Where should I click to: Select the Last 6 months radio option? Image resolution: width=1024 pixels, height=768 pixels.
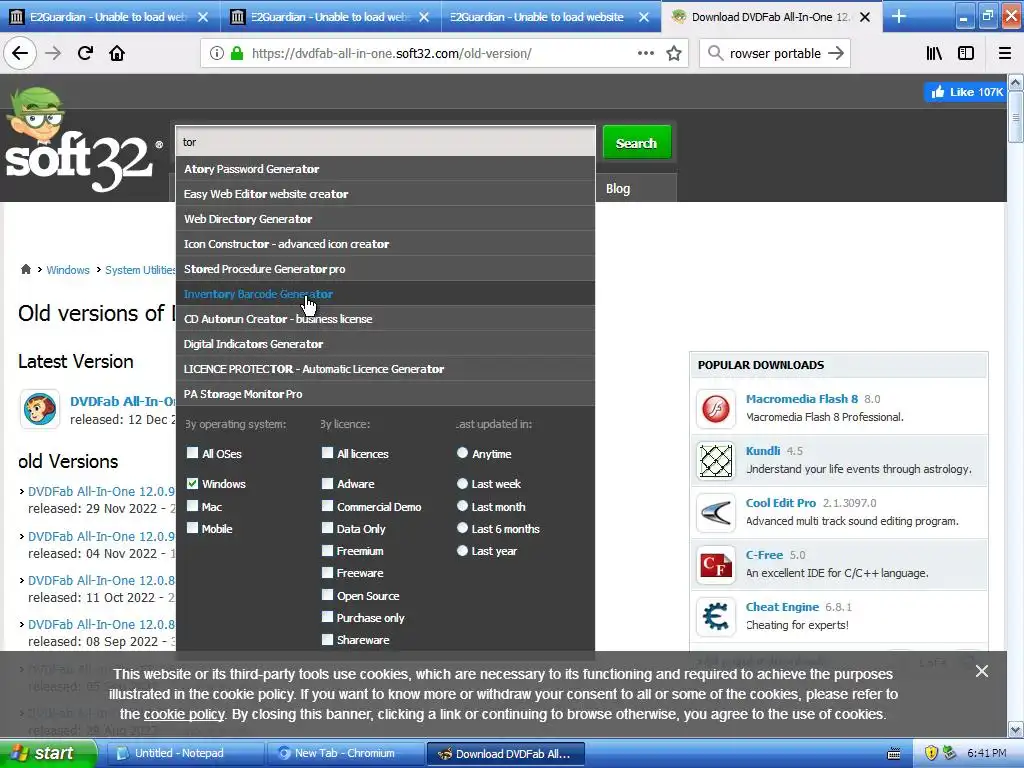[x=462, y=528]
